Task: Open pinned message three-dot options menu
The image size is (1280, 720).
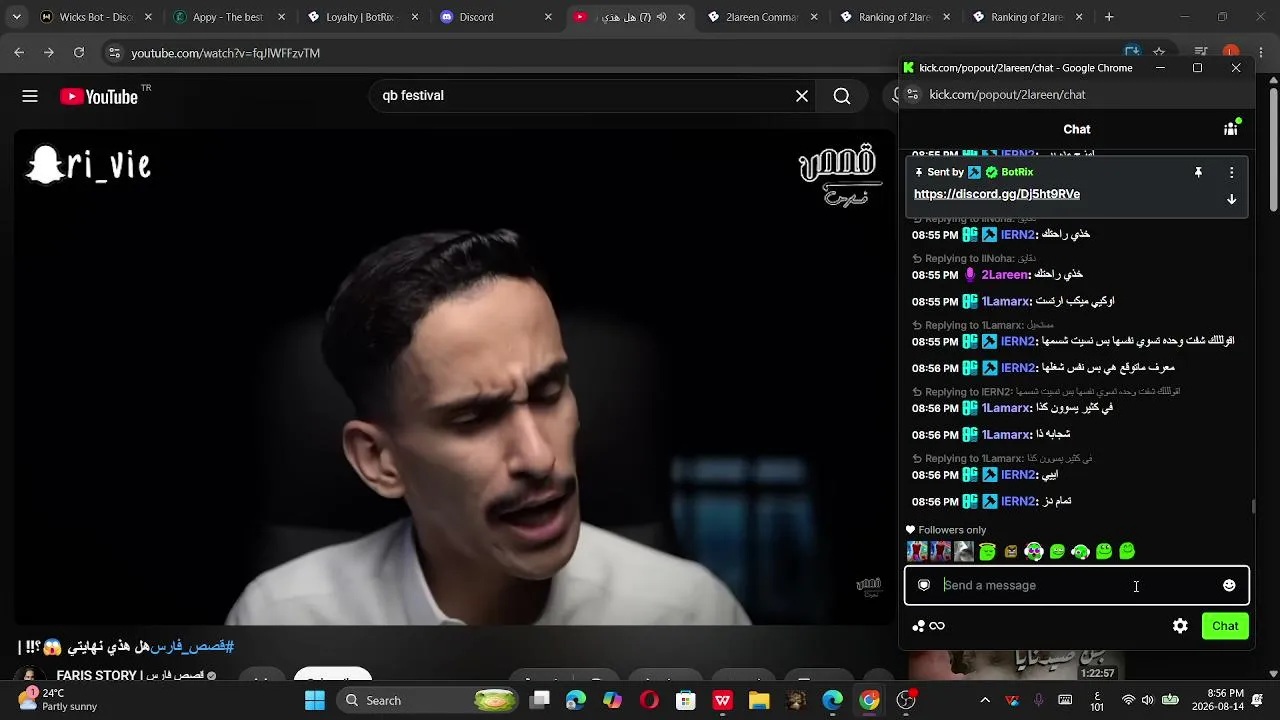Action: pyautogui.click(x=1231, y=172)
